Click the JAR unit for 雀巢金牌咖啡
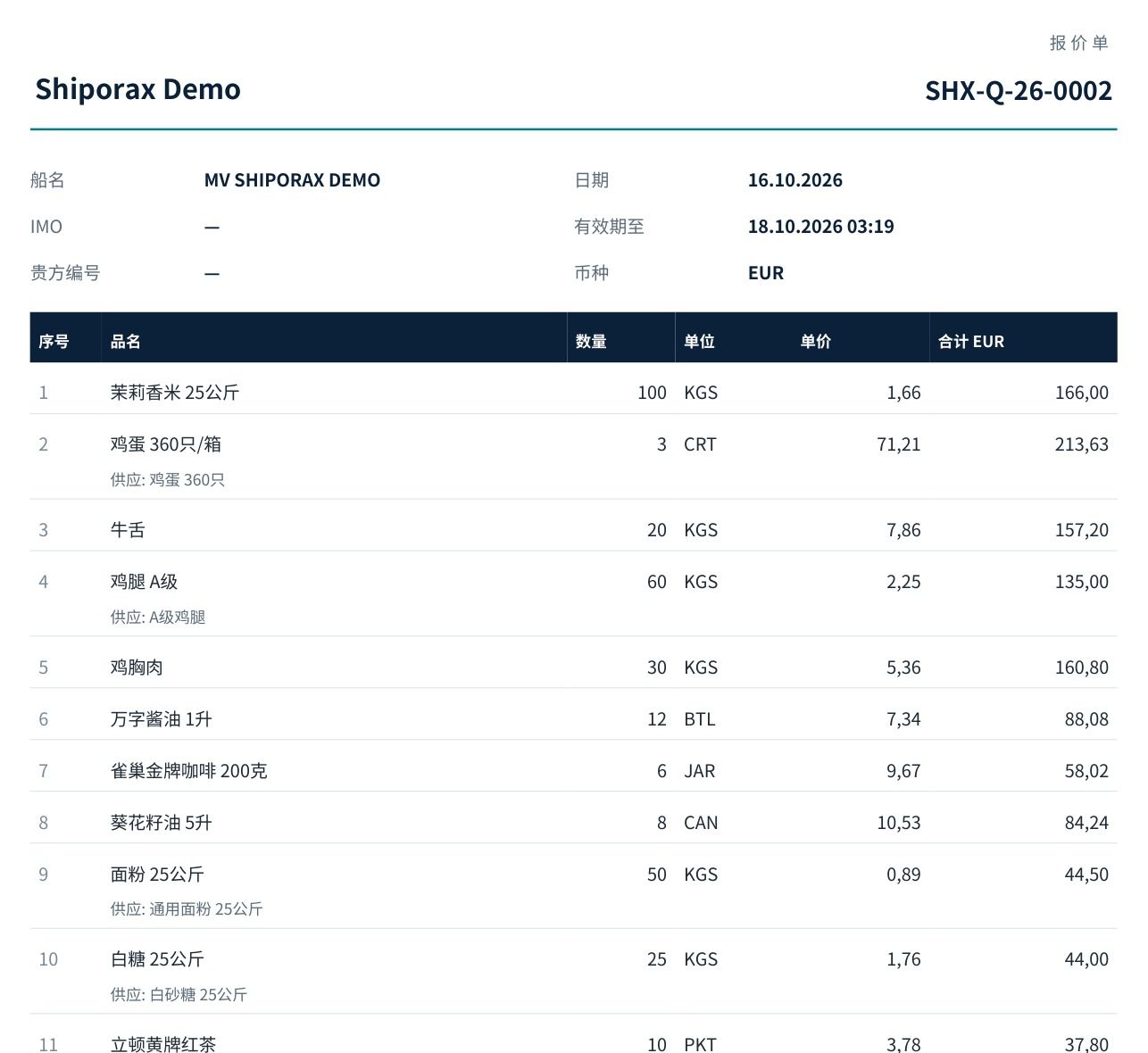The width and height of the screenshot is (1148, 1053). point(700,771)
